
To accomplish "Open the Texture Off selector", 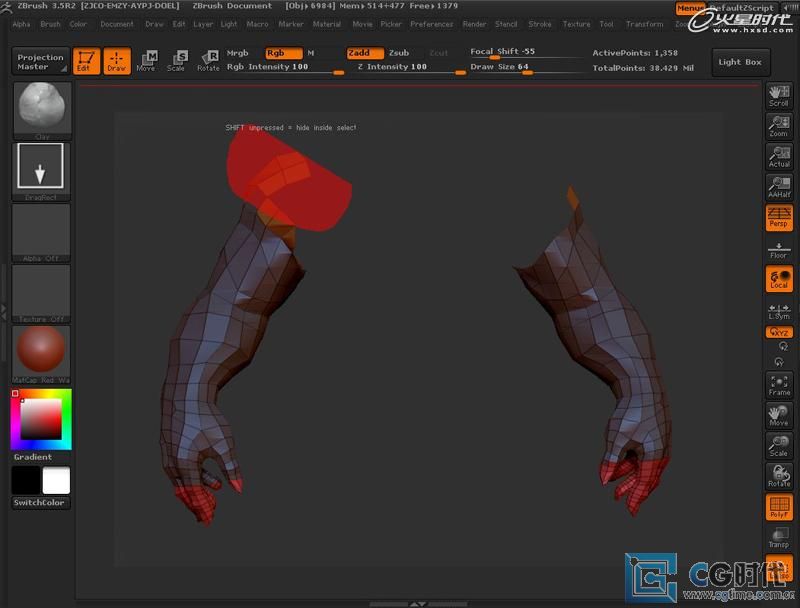I will (x=41, y=293).
